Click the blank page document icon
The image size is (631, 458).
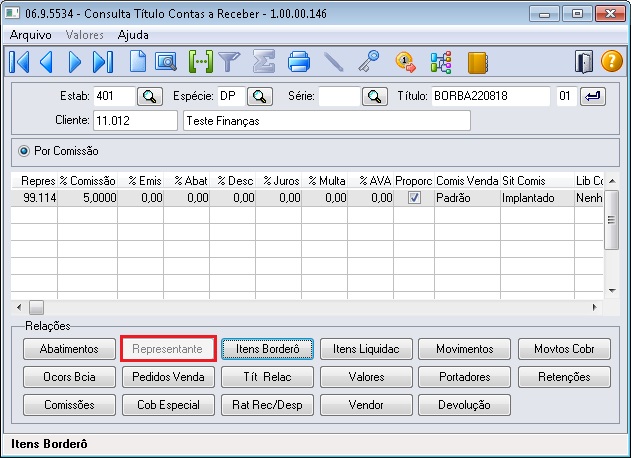coord(138,62)
